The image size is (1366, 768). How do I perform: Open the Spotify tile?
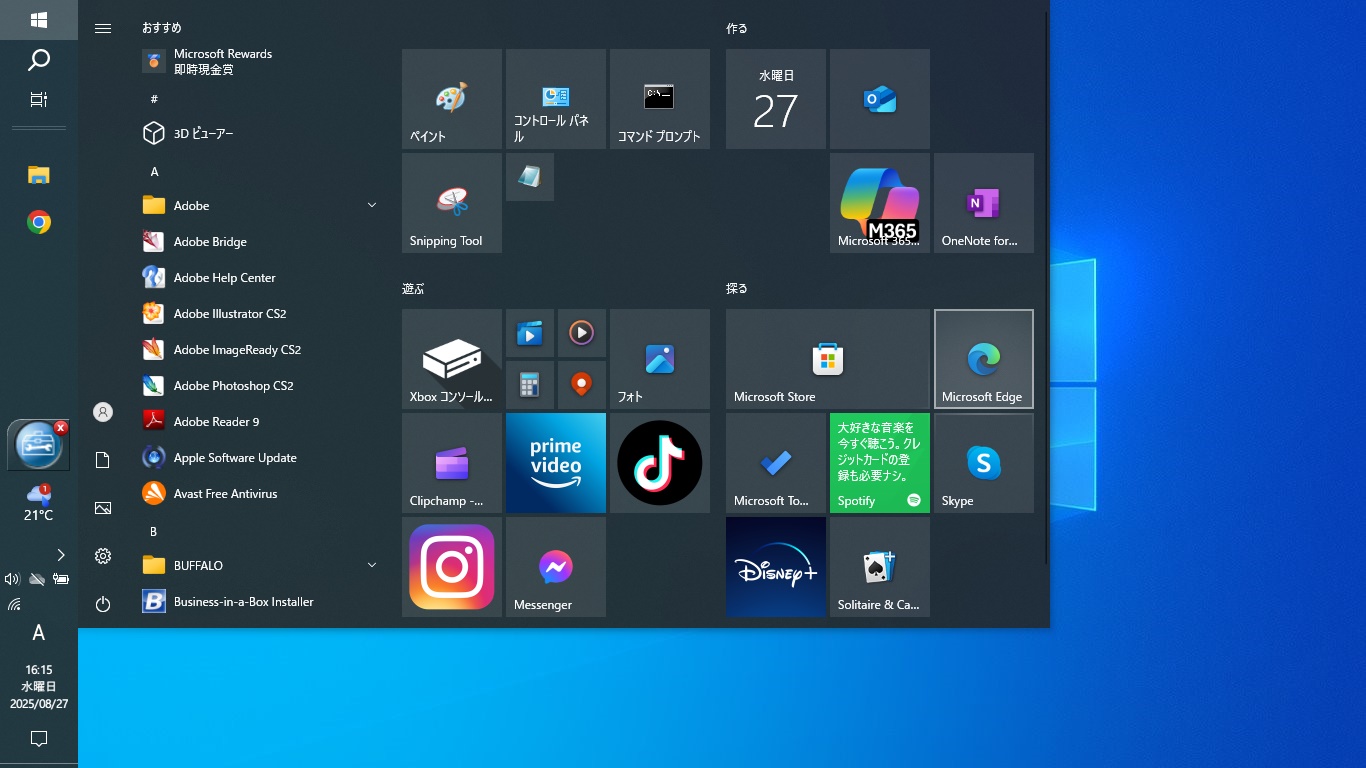pos(880,463)
